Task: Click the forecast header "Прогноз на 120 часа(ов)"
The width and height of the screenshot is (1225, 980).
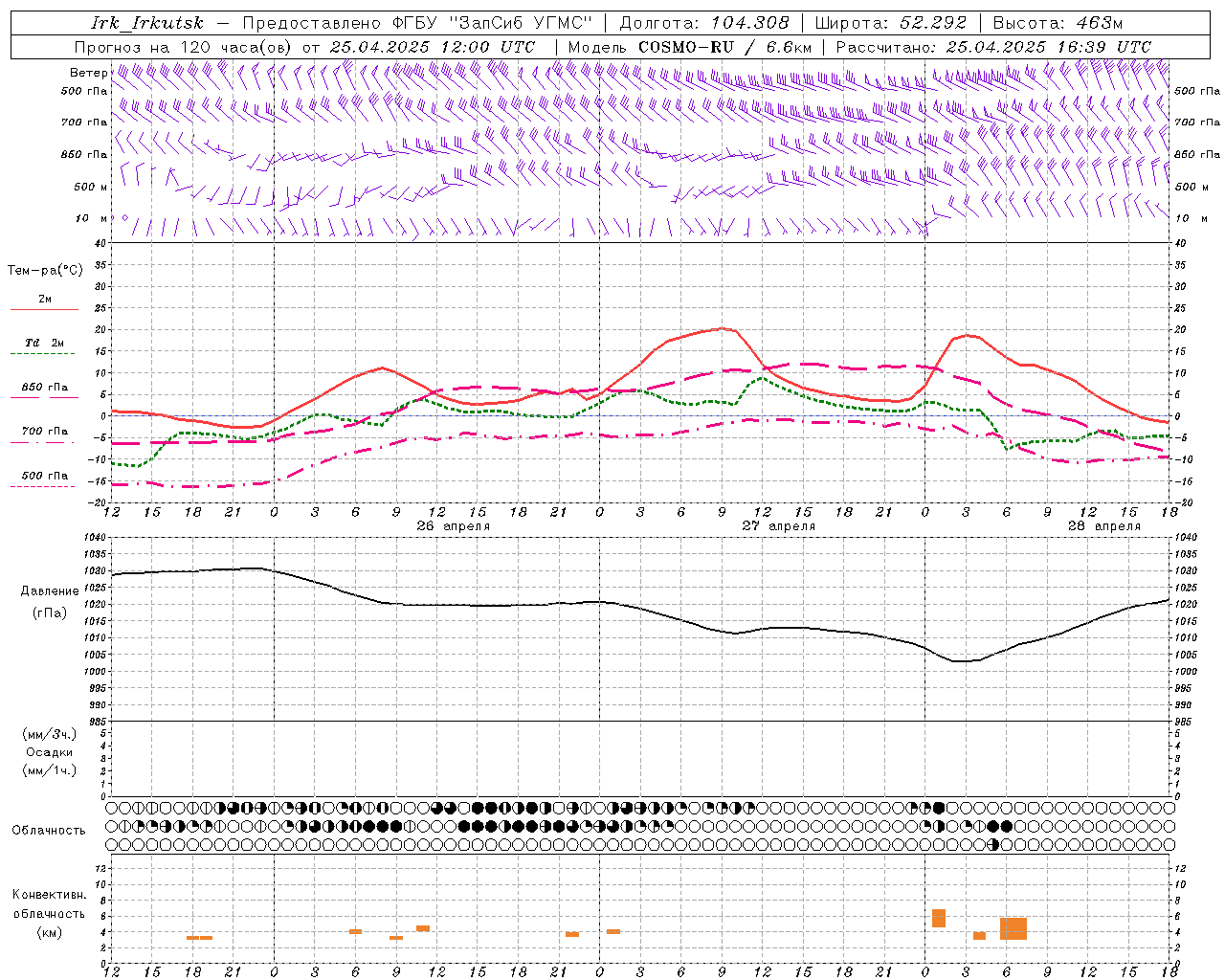Action: click(184, 47)
